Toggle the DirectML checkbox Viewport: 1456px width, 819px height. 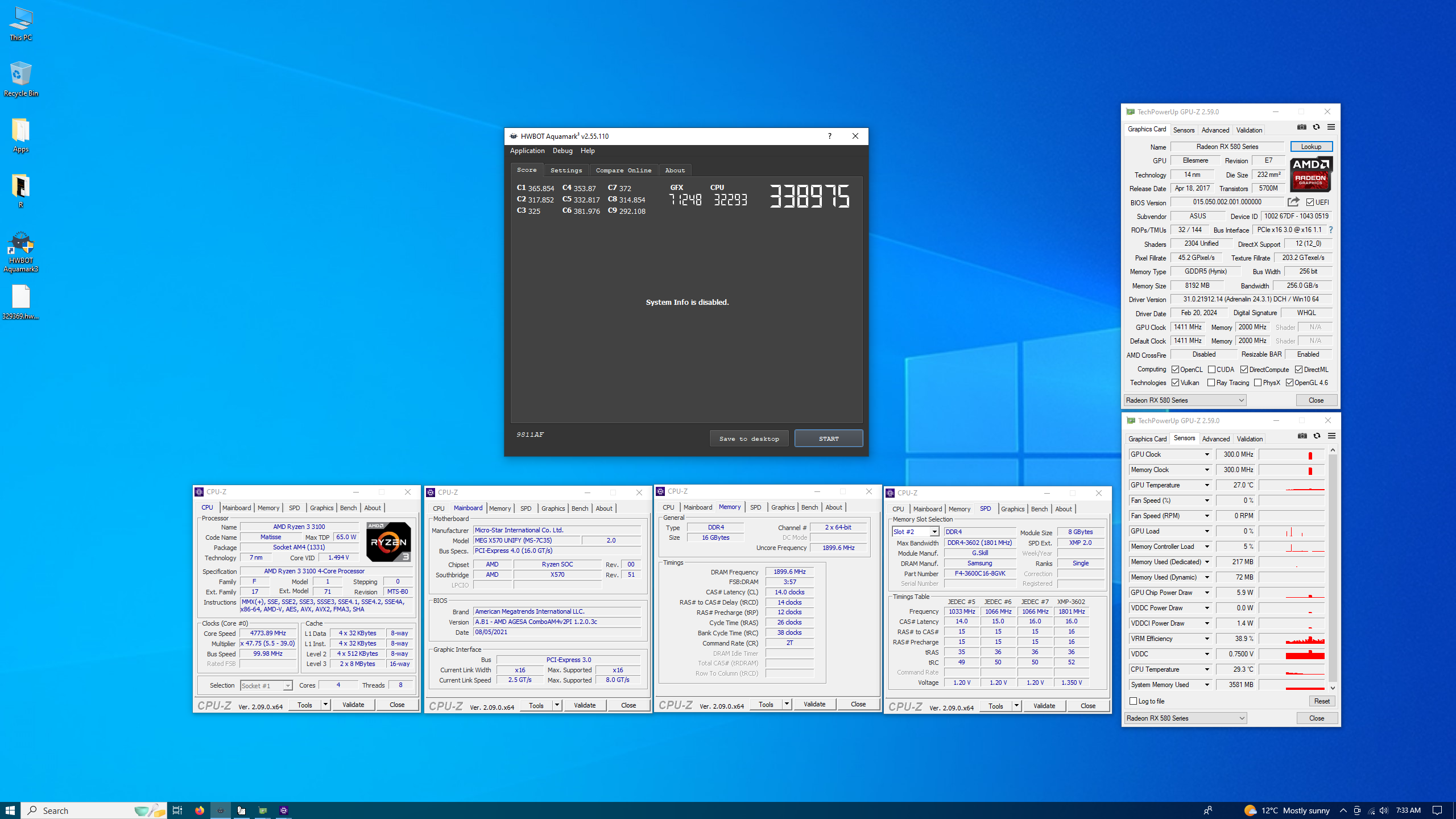(x=1298, y=370)
